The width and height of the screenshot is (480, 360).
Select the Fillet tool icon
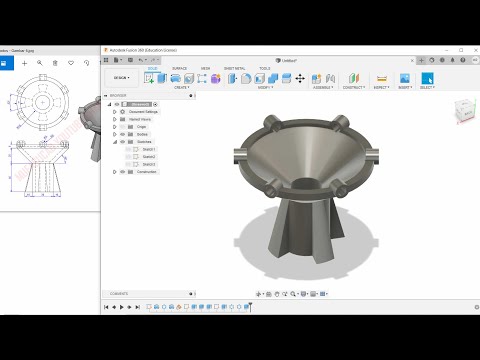click(x=246, y=78)
